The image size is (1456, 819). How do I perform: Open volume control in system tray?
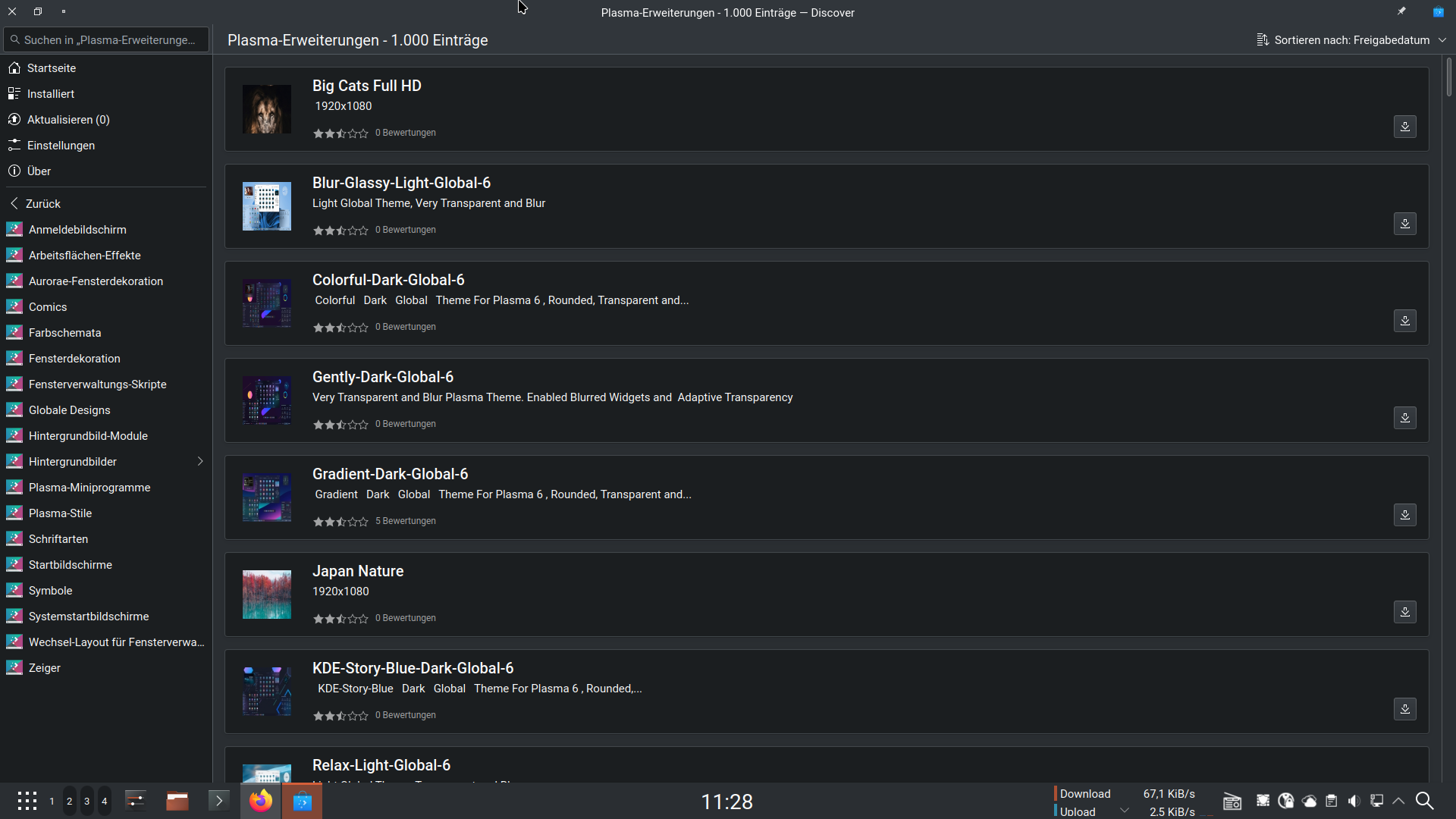pyautogui.click(x=1354, y=801)
